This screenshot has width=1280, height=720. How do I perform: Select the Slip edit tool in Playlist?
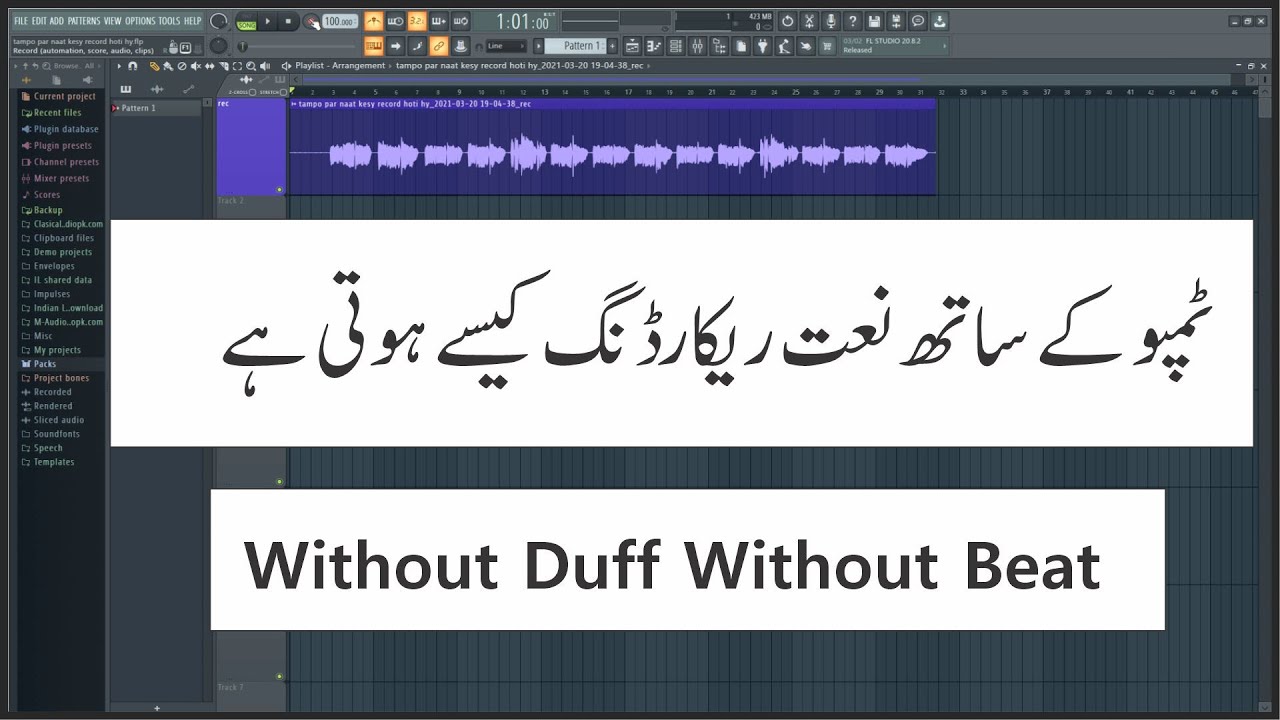click(210, 66)
